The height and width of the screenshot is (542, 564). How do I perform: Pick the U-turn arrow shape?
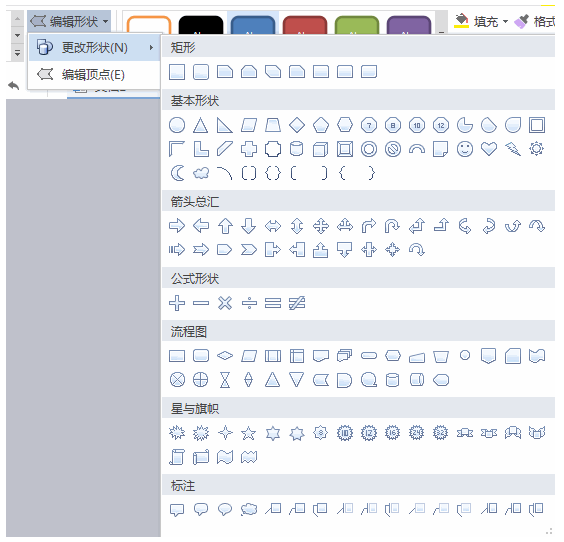click(x=392, y=226)
